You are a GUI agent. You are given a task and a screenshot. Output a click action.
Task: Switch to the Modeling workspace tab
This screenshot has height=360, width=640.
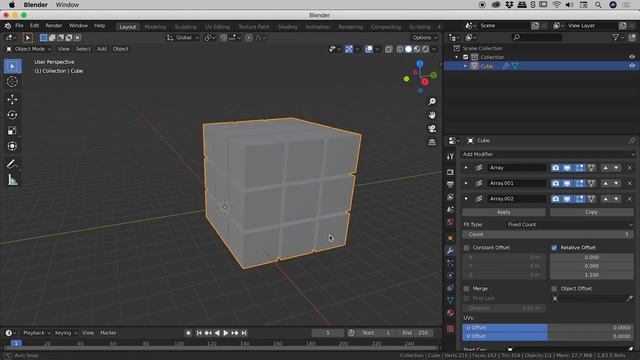point(155,27)
